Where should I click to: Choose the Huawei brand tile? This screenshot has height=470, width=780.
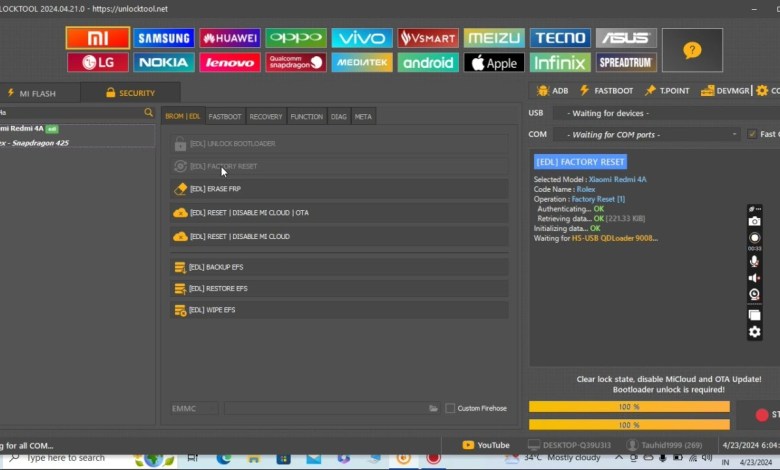pos(230,38)
